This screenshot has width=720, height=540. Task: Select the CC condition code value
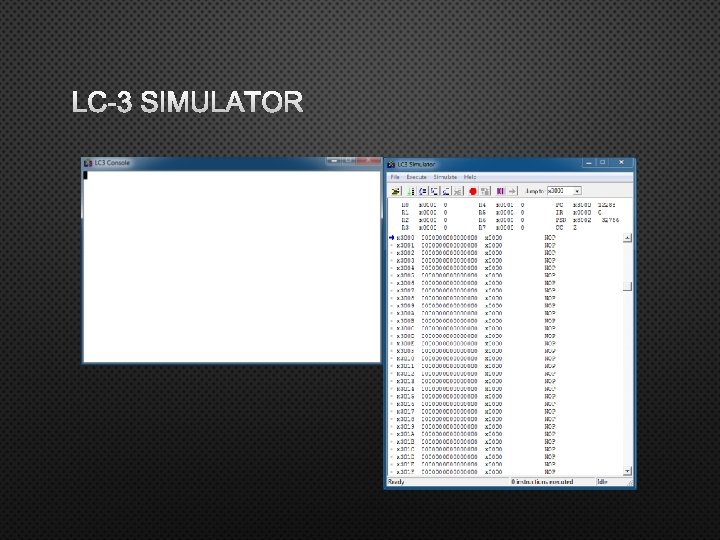575,227
